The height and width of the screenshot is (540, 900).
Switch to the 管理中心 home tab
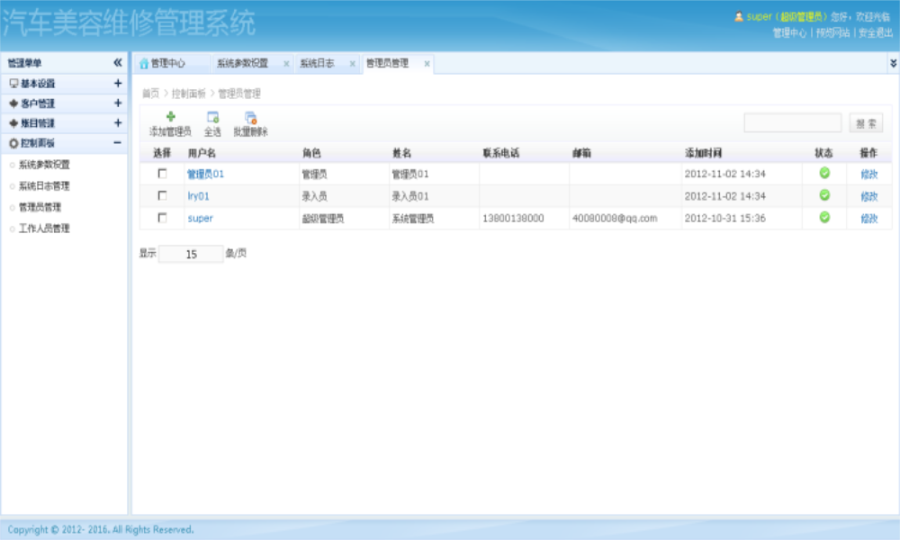click(162, 63)
